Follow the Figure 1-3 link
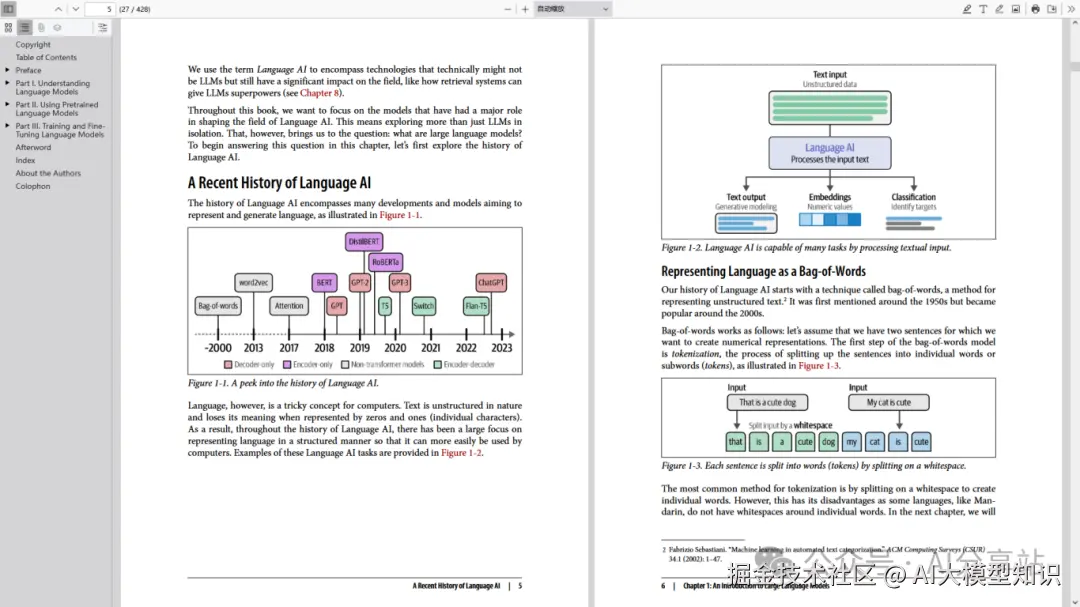 pyautogui.click(x=818, y=366)
